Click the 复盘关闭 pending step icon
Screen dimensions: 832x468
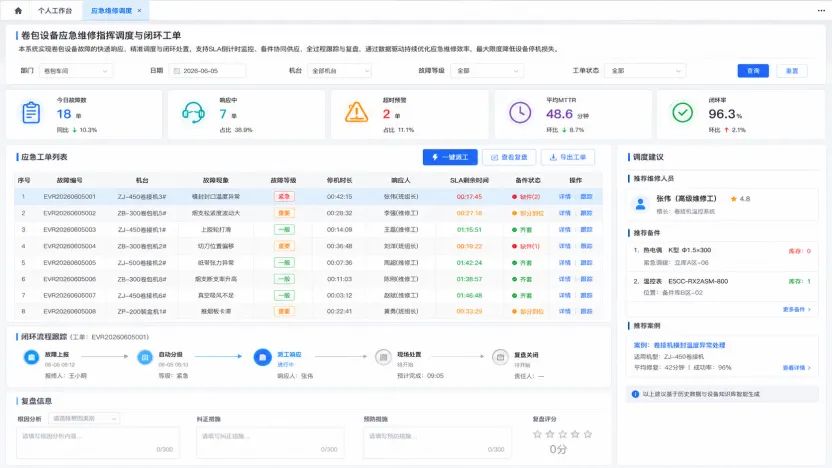[500, 357]
